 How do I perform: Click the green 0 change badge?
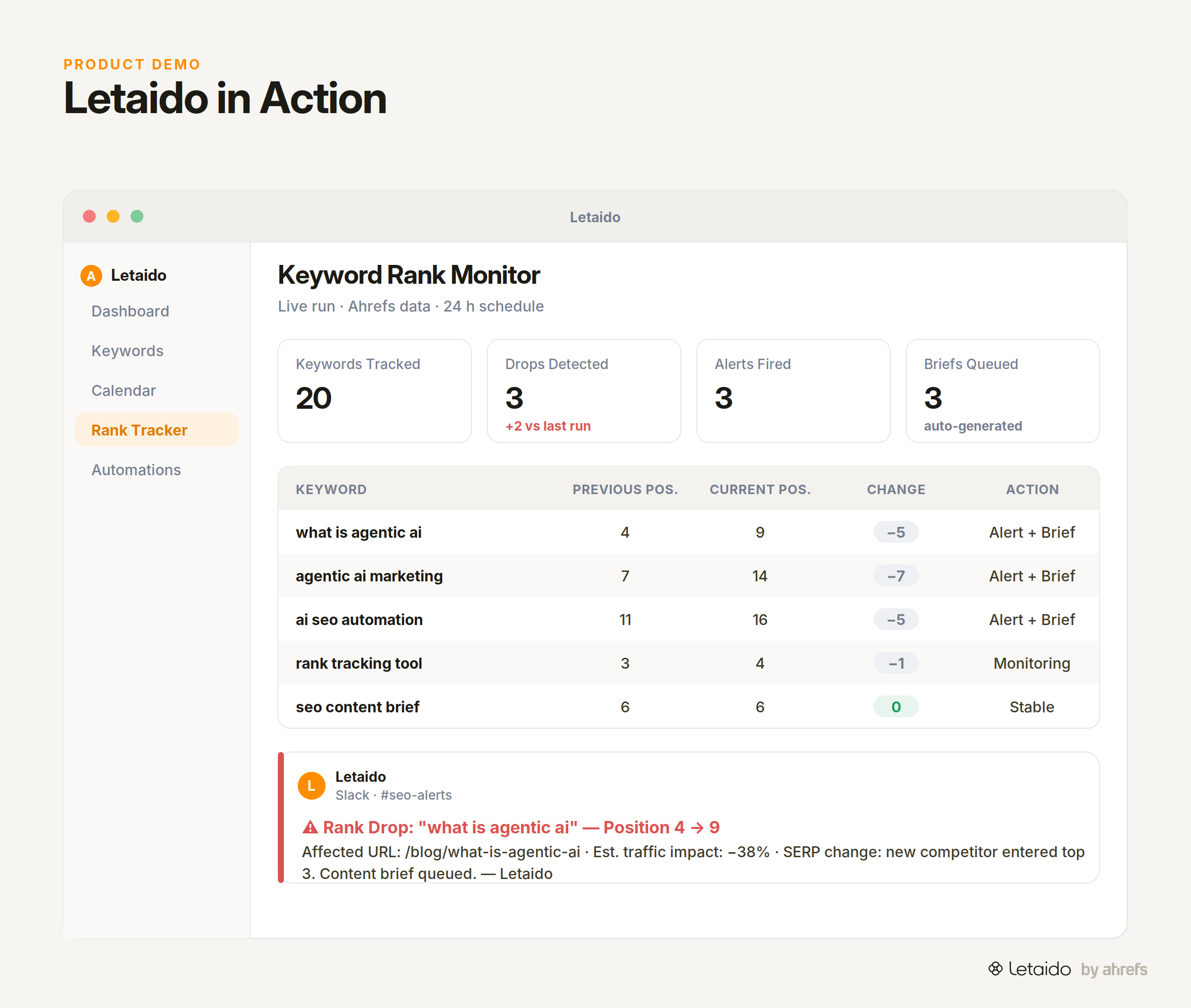coord(896,707)
